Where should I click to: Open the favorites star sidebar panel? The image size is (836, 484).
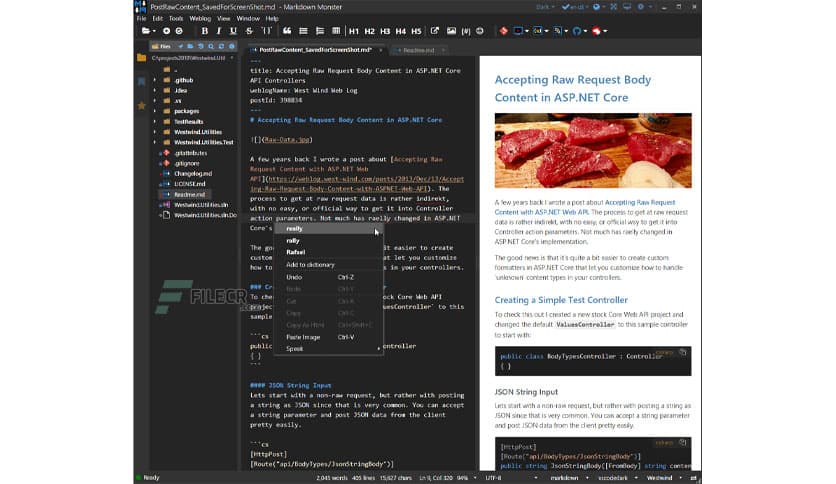(x=141, y=104)
